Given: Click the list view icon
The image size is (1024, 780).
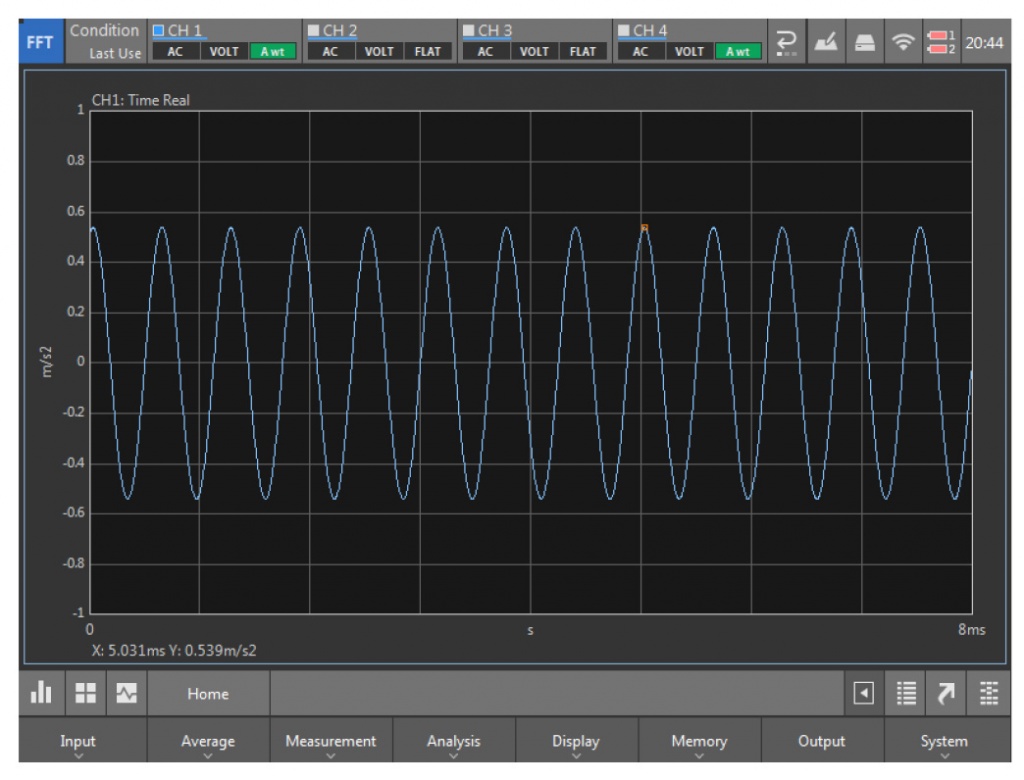Looking at the screenshot, I should pyautogui.click(x=907, y=693).
